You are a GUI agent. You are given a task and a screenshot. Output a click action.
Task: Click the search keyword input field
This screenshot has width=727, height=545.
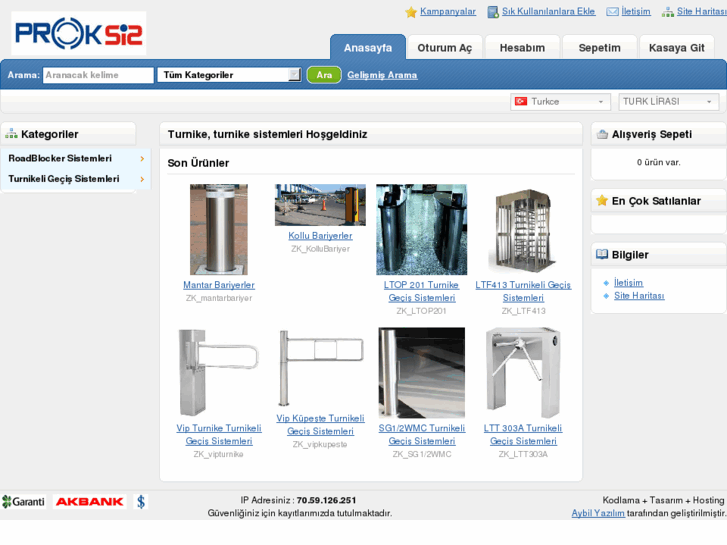coord(98,75)
